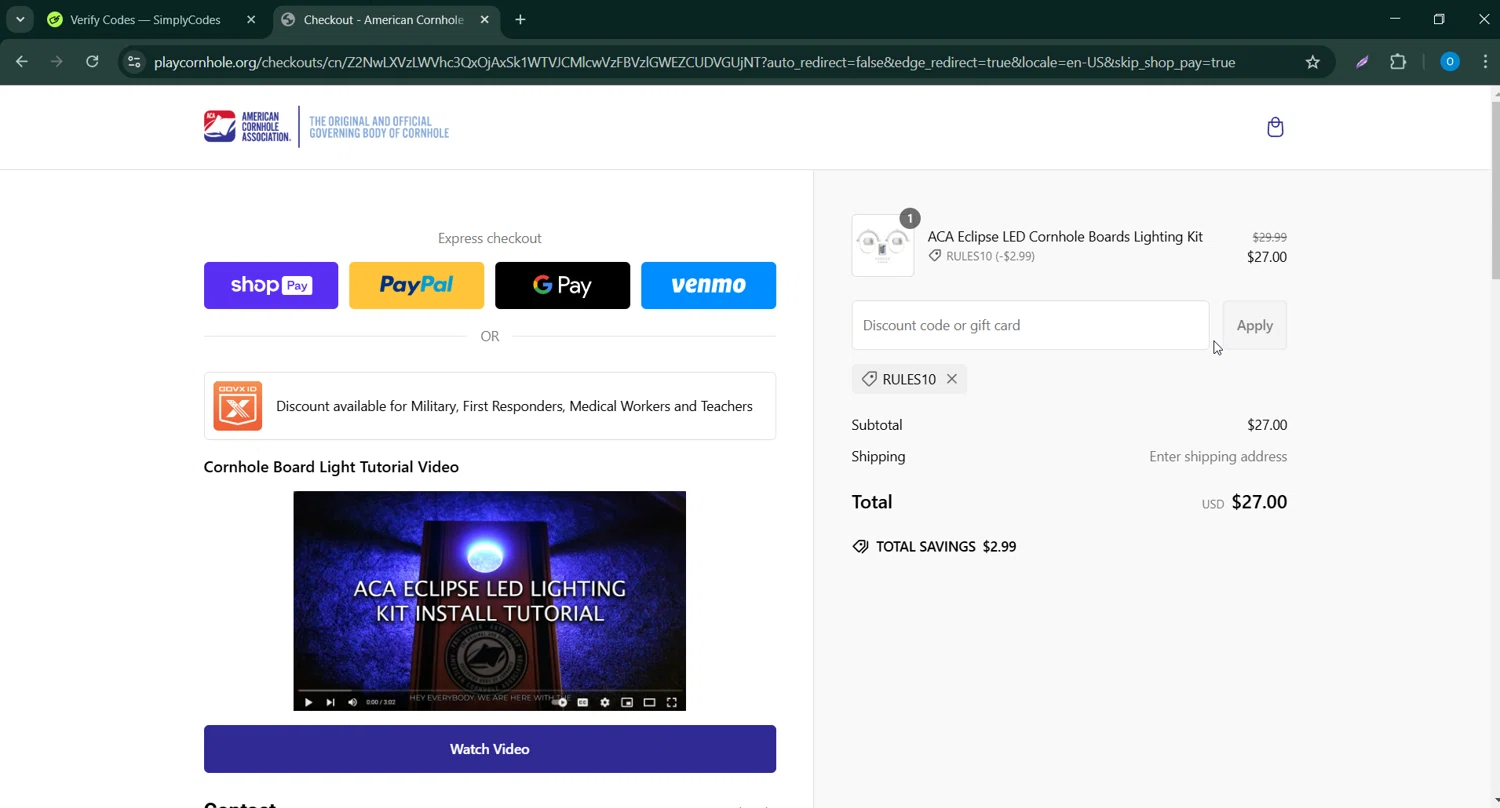Toggle the video autoplay switch

[561, 702]
